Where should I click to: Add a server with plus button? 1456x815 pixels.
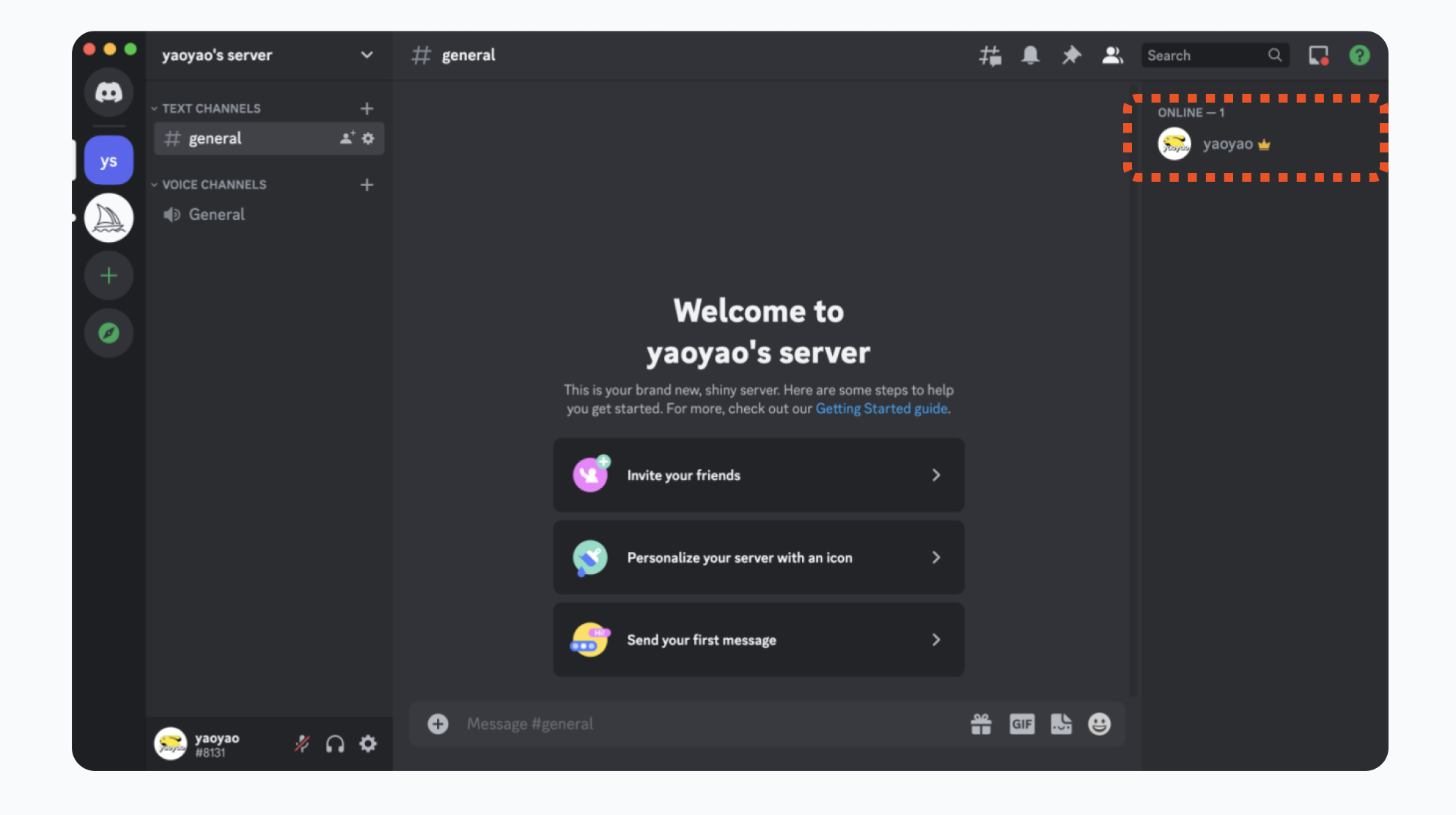109,276
